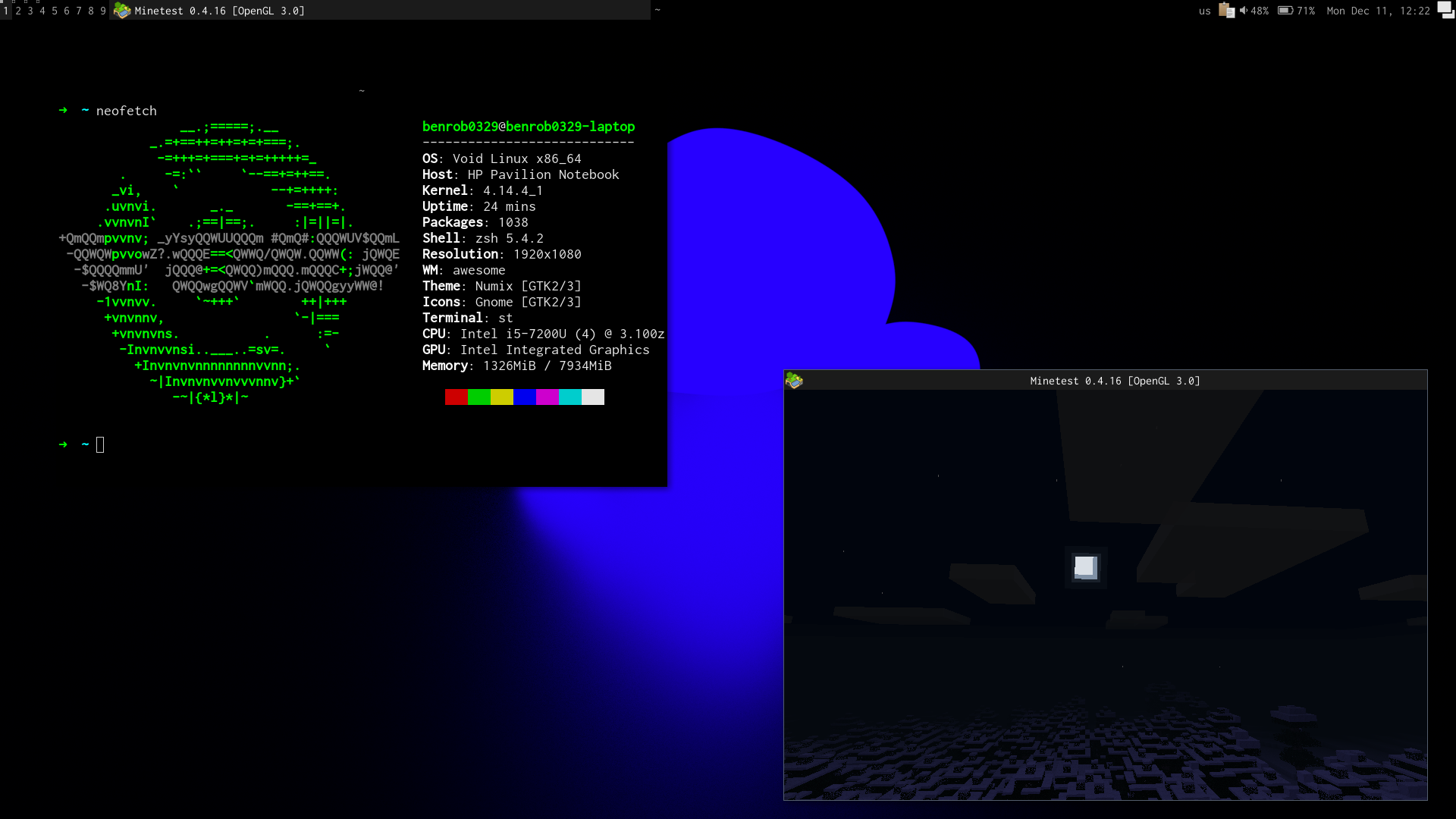Click the blue color block in neofetch
This screenshot has height=819, width=1456.
pos(524,397)
